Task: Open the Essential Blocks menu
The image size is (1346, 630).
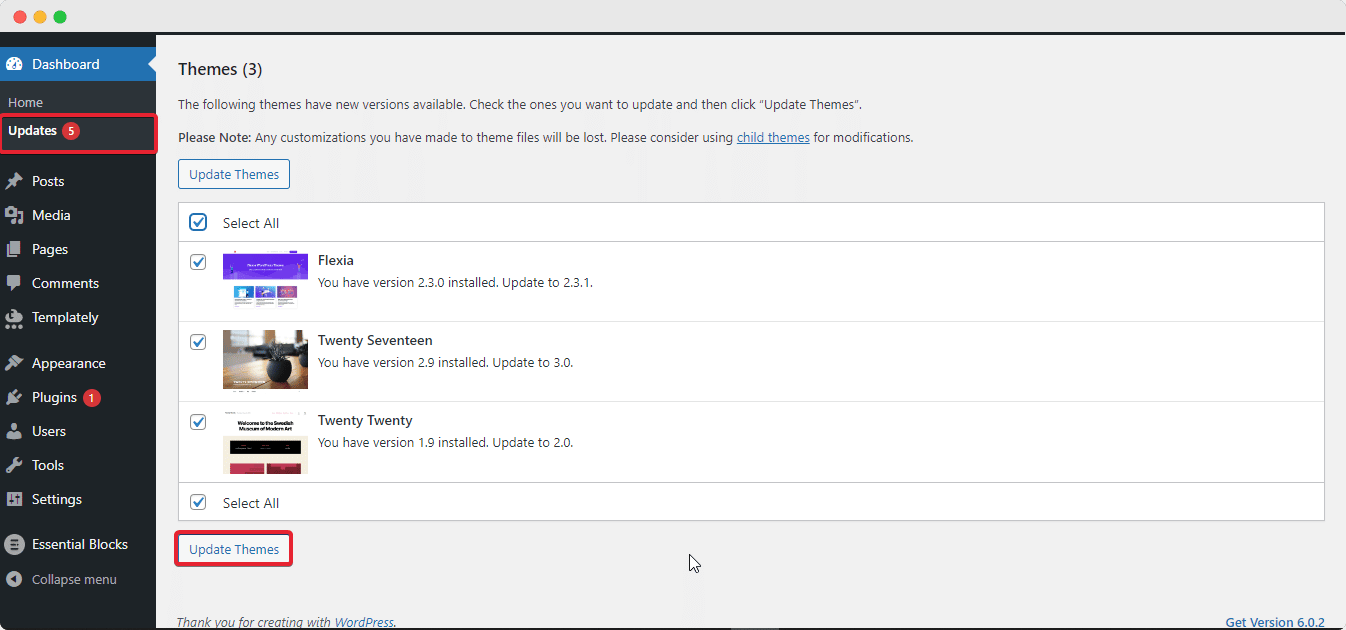Action: (x=78, y=544)
